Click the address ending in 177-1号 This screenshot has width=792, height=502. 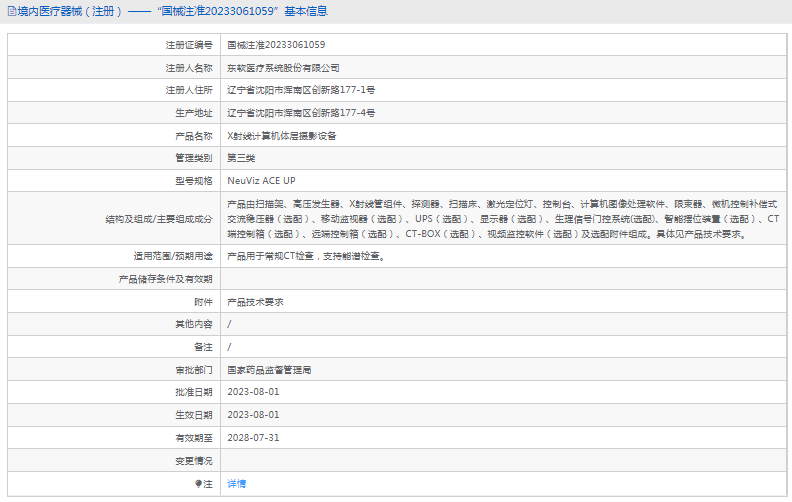click(301, 90)
